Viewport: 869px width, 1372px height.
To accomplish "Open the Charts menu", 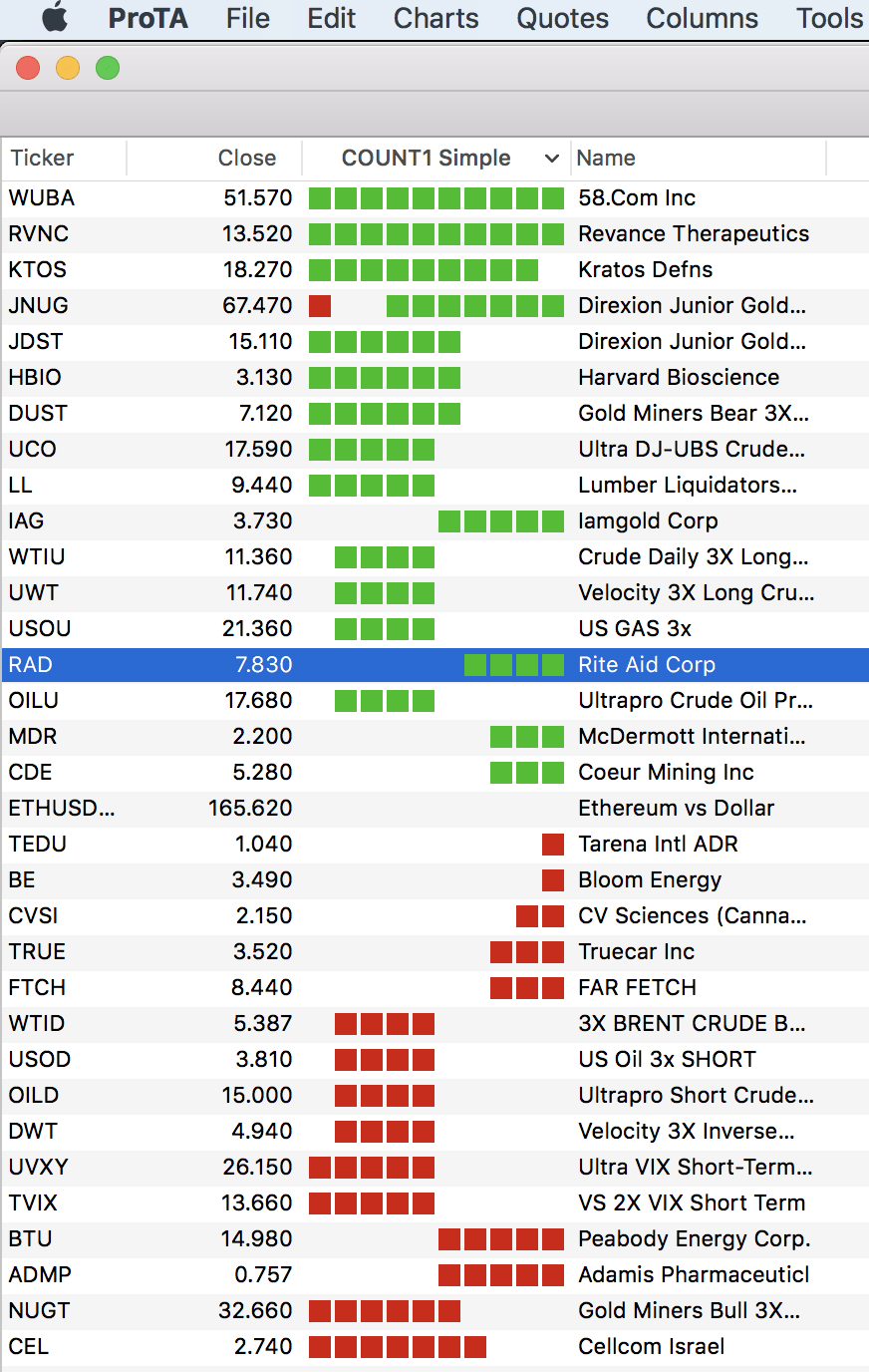I will pos(435,18).
